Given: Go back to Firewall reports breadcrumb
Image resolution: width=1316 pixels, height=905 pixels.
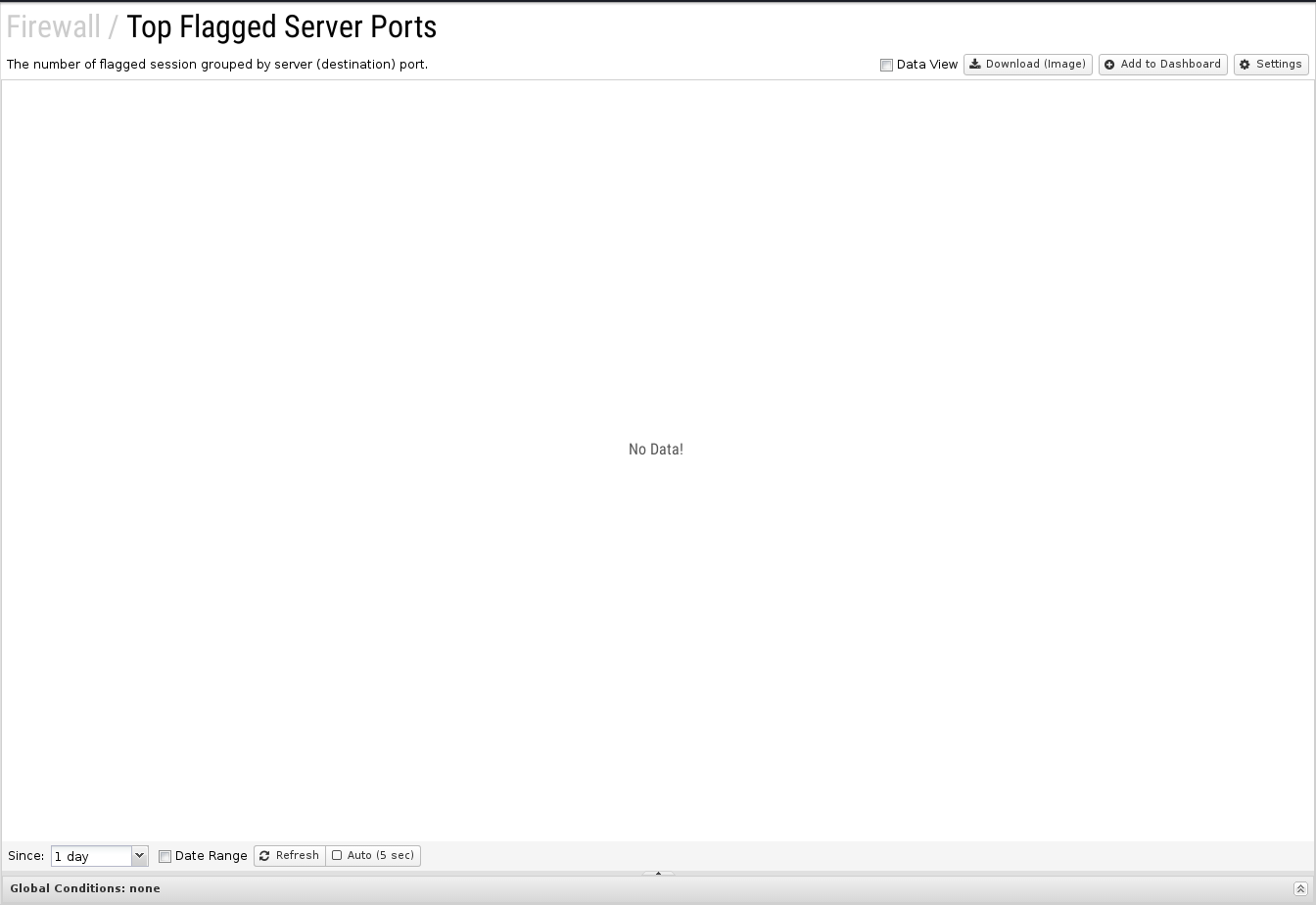Looking at the screenshot, I should tap(54, 27).
